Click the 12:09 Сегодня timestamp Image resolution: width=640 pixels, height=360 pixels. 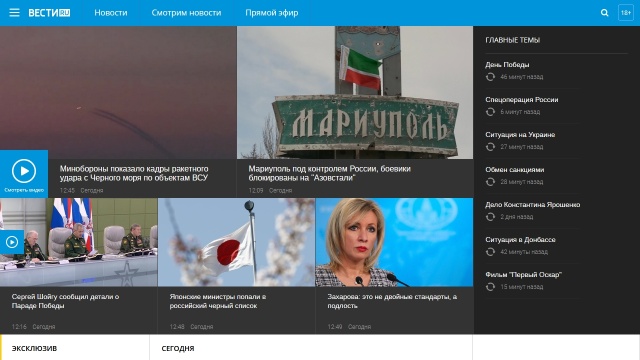(270, 191)
